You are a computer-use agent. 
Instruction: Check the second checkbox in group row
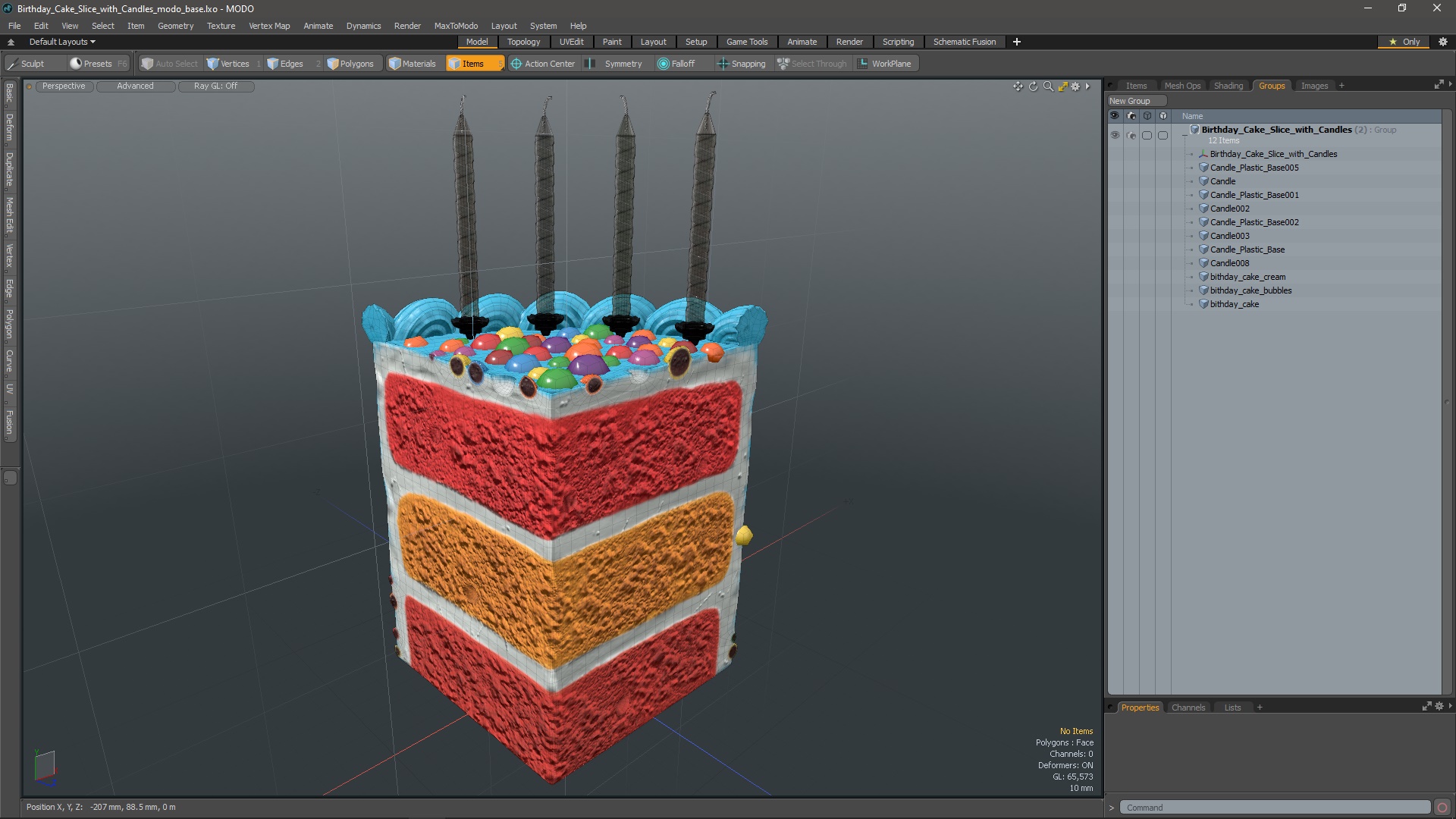(1163, 135)
